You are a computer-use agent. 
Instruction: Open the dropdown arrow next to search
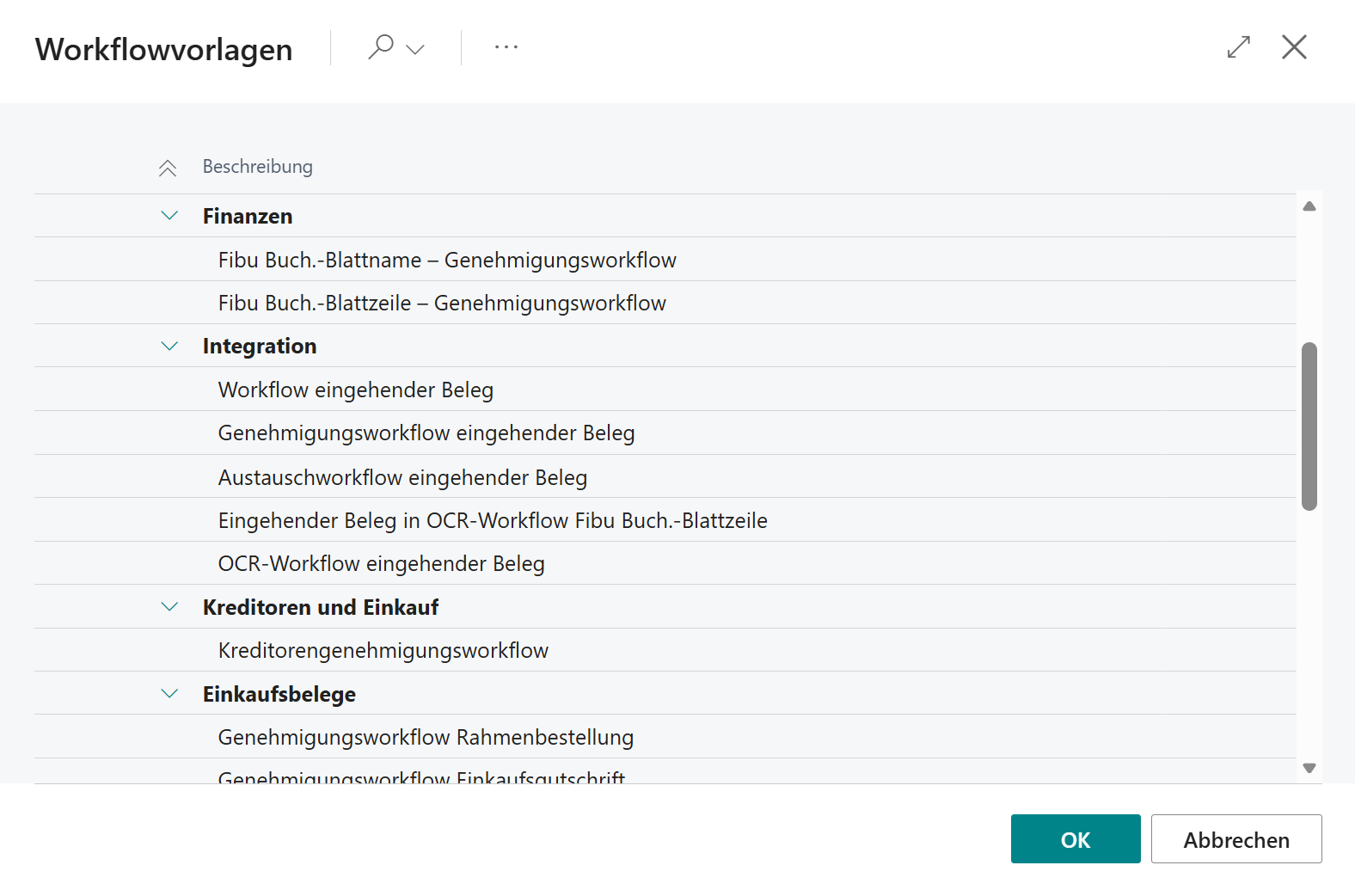(x=415, y=49)
